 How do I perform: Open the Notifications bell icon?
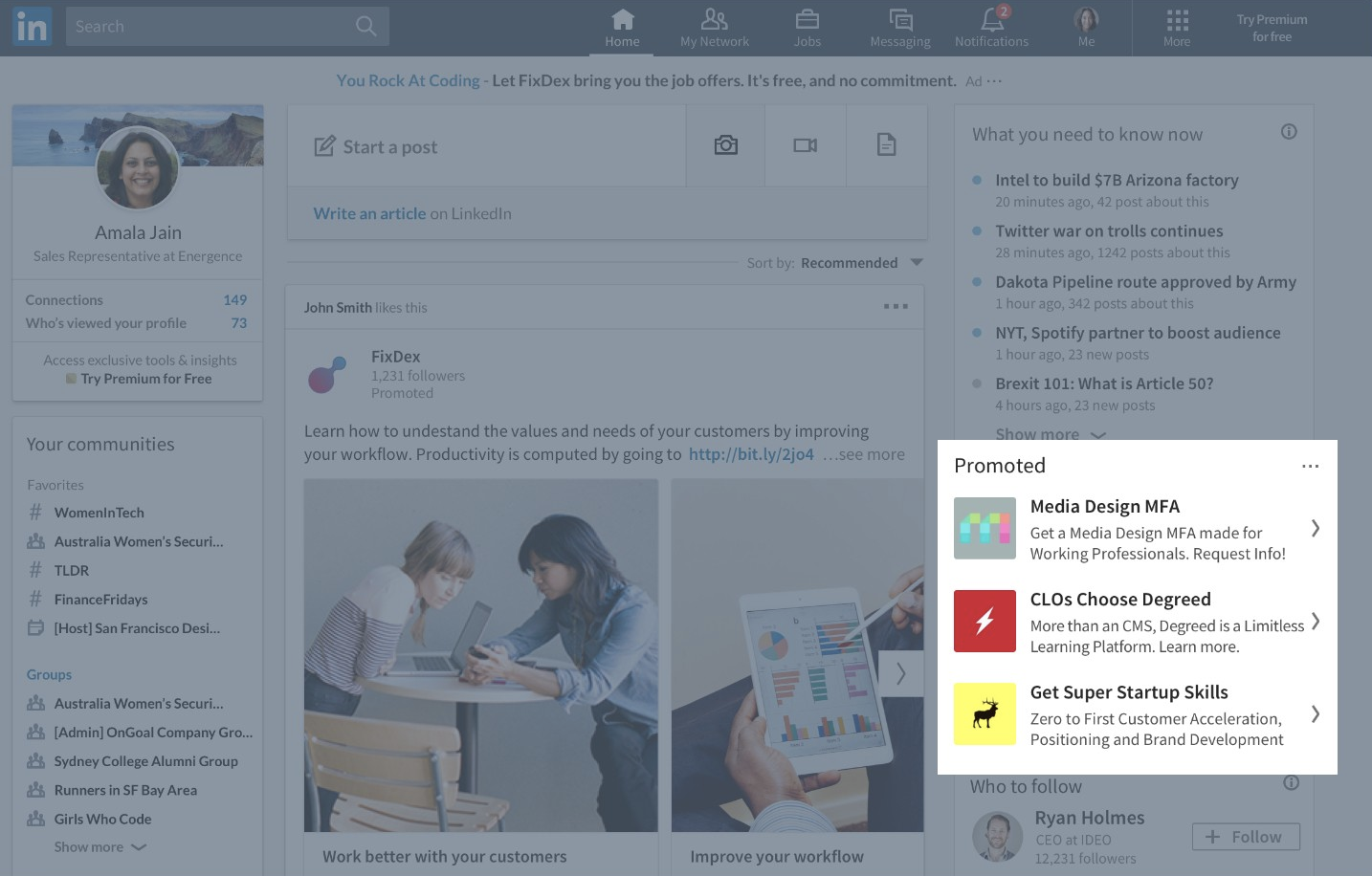click(992, 20)
